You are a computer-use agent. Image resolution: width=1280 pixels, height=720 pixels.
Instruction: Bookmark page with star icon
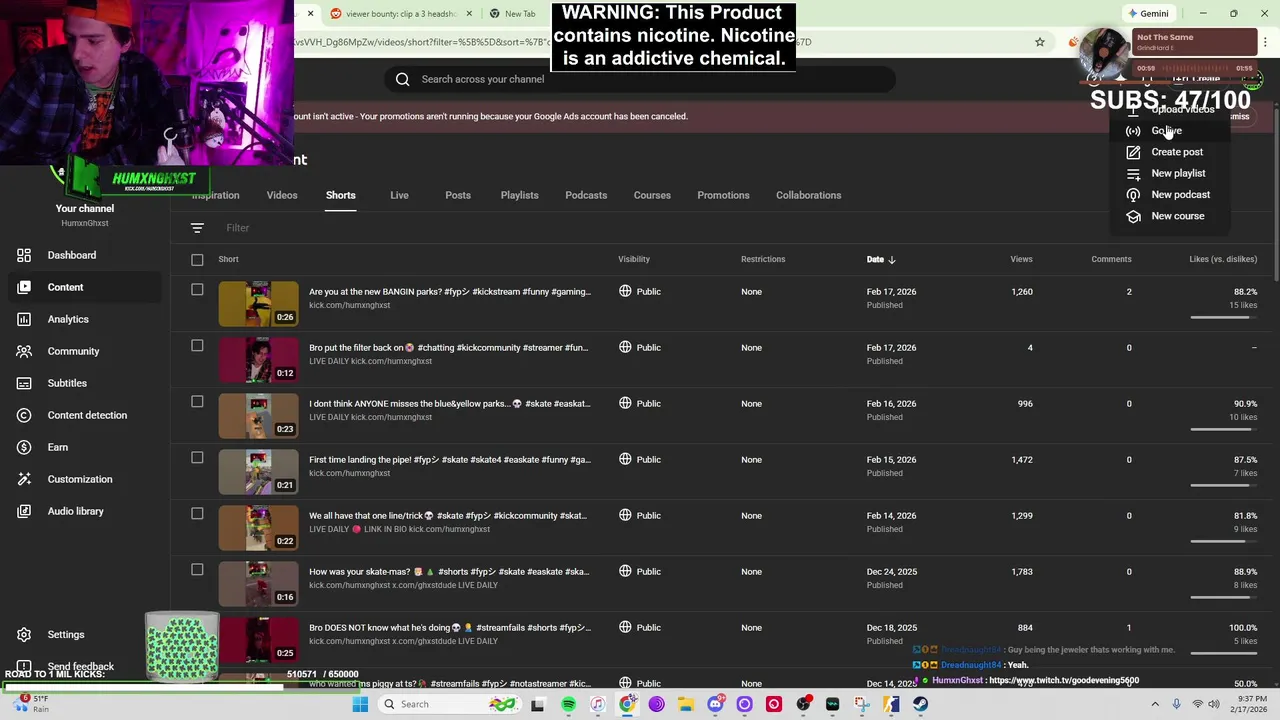point(1040,42)
